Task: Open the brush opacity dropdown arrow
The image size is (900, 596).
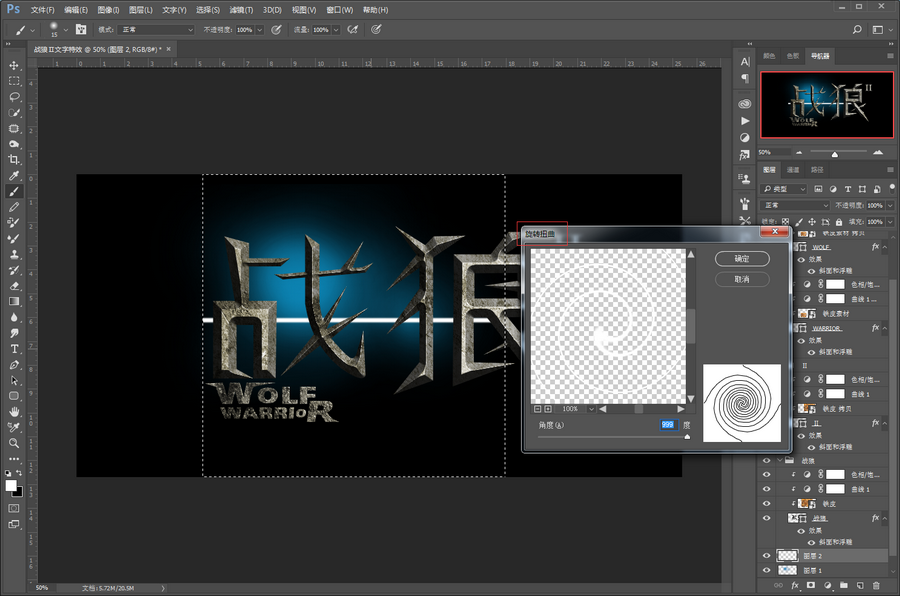Action: (x=260, y=30)
